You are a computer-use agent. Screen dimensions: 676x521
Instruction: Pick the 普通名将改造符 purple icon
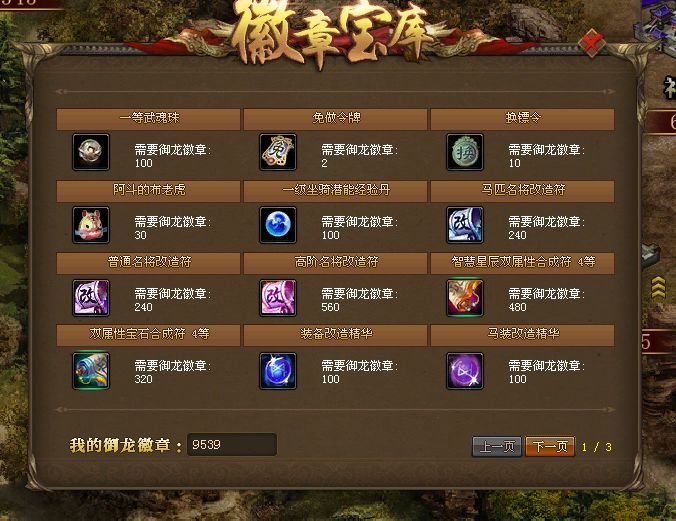(x=91, y=298)
